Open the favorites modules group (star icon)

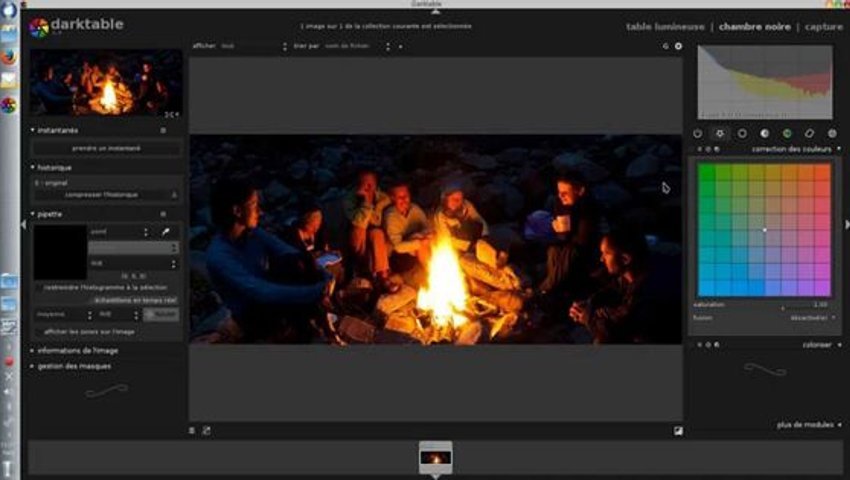coord(720,133)
